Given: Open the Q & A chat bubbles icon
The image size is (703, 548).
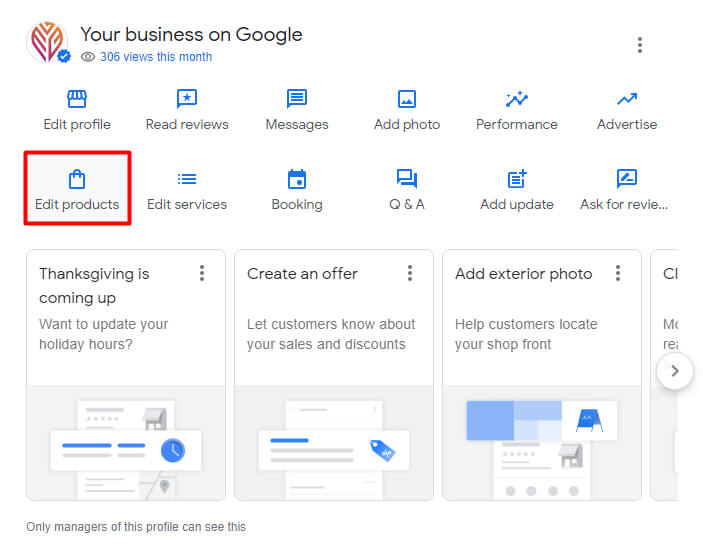Looking at the screenshot, I should (x=407, y=178).
